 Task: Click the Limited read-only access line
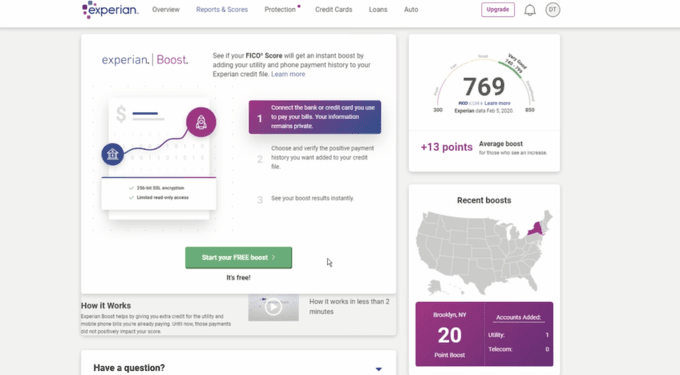[x=159, y=198]
